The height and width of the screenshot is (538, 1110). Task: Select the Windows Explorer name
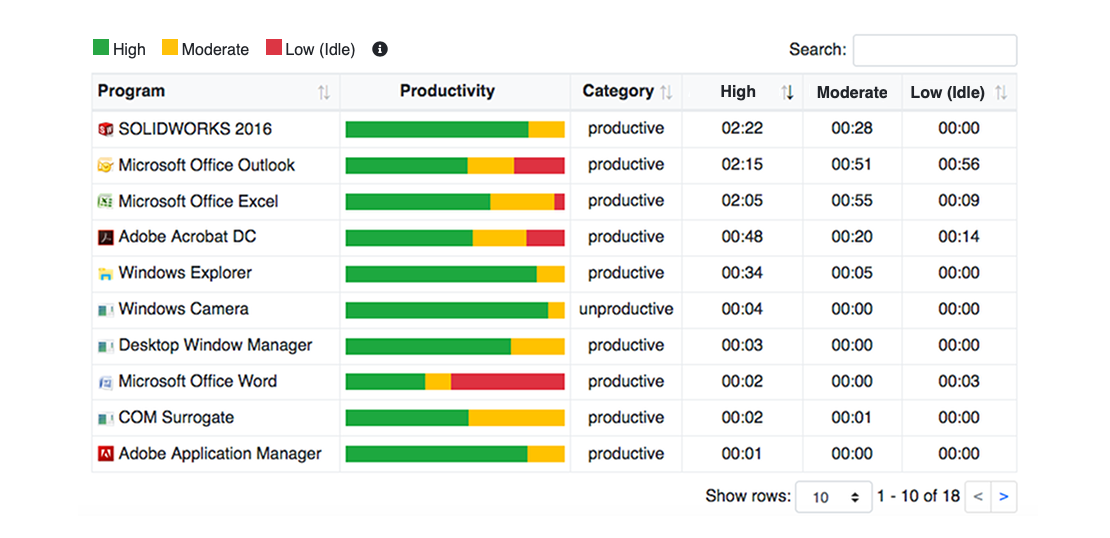click(185, 273)
